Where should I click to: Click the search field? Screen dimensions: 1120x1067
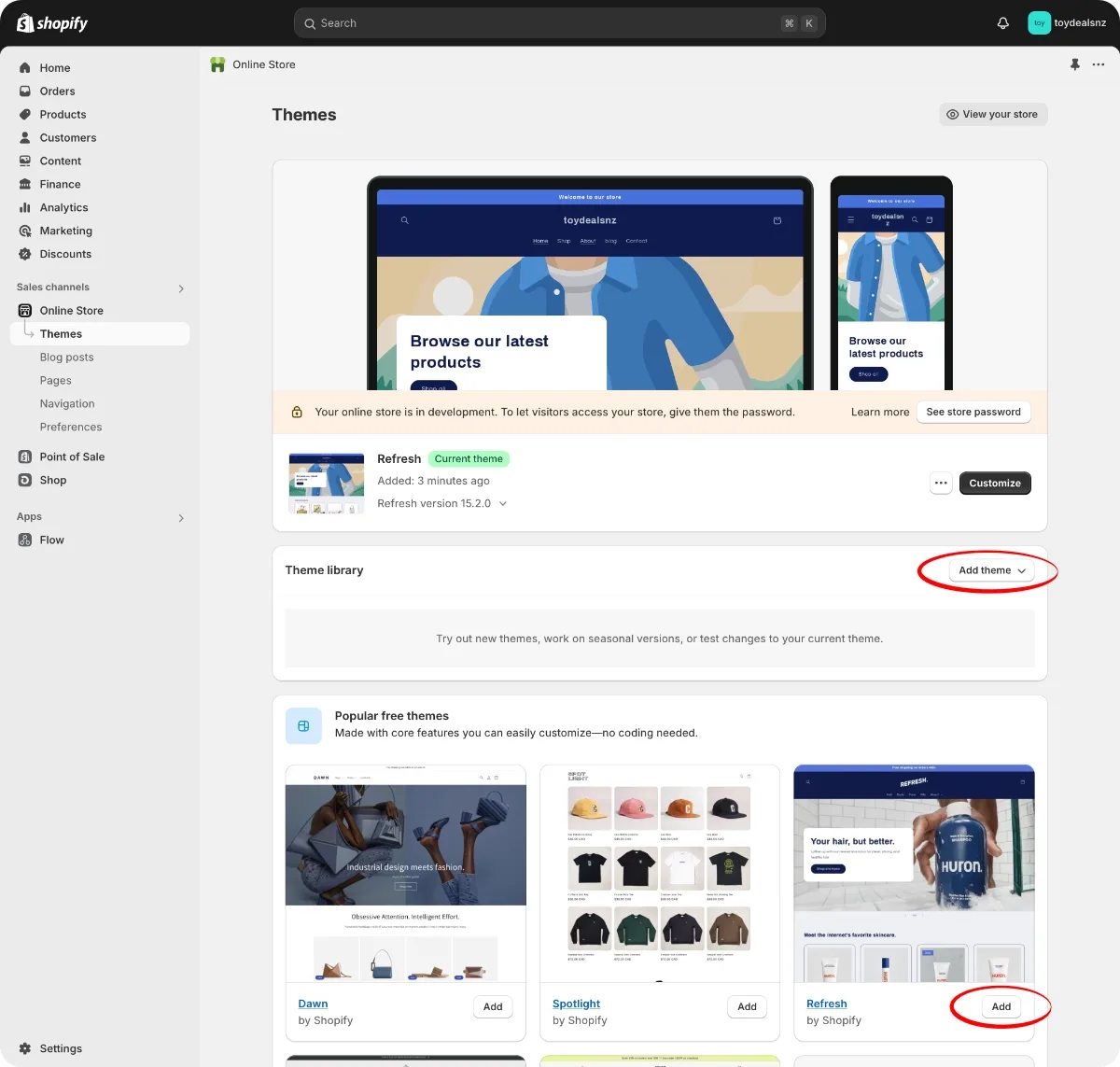[560, 23]
